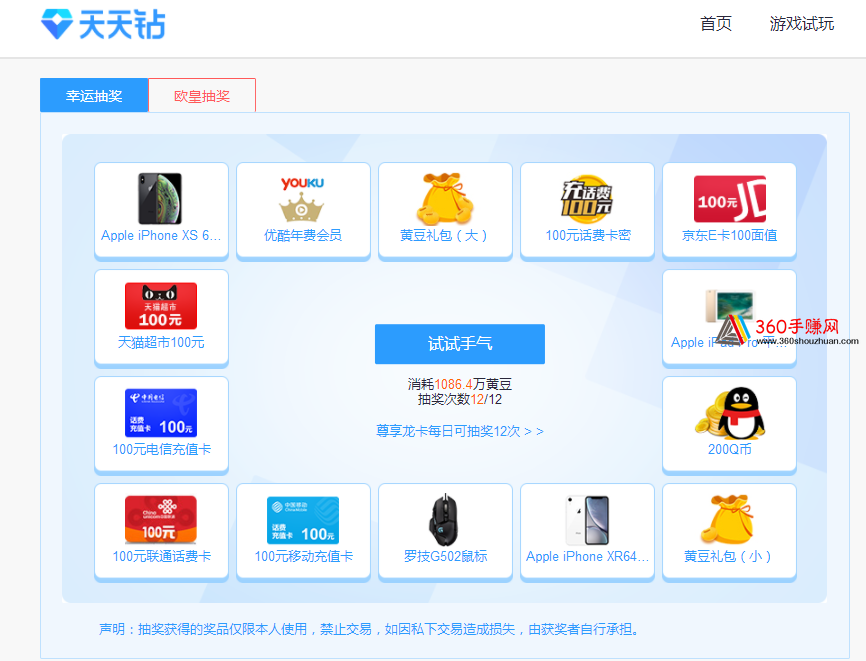Click the Apple iPad Pro prize image
The image size is (866, 661).
[729, 306]
